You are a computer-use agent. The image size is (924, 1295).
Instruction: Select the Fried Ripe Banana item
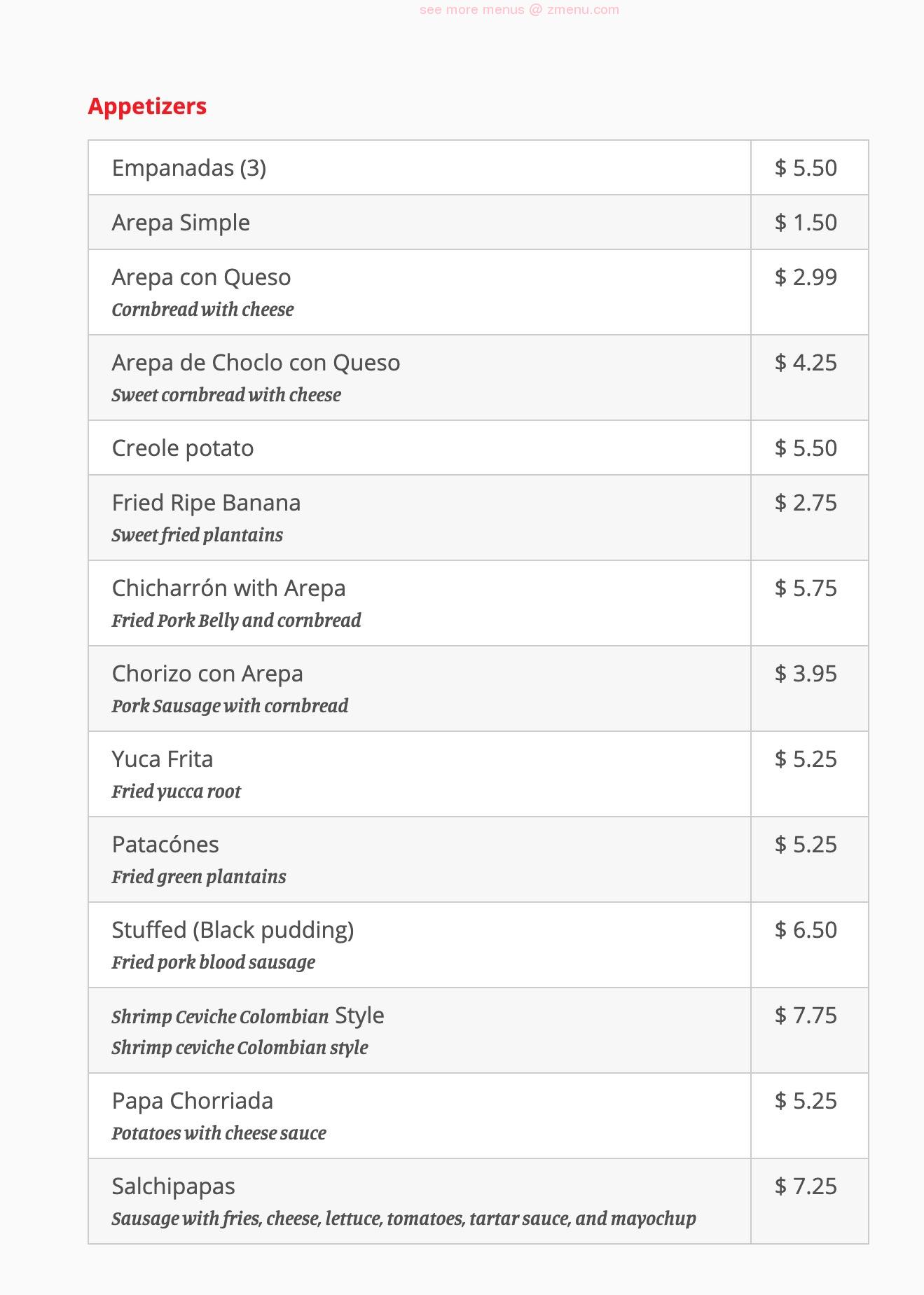pyautogui.click(x=206, y=503)
